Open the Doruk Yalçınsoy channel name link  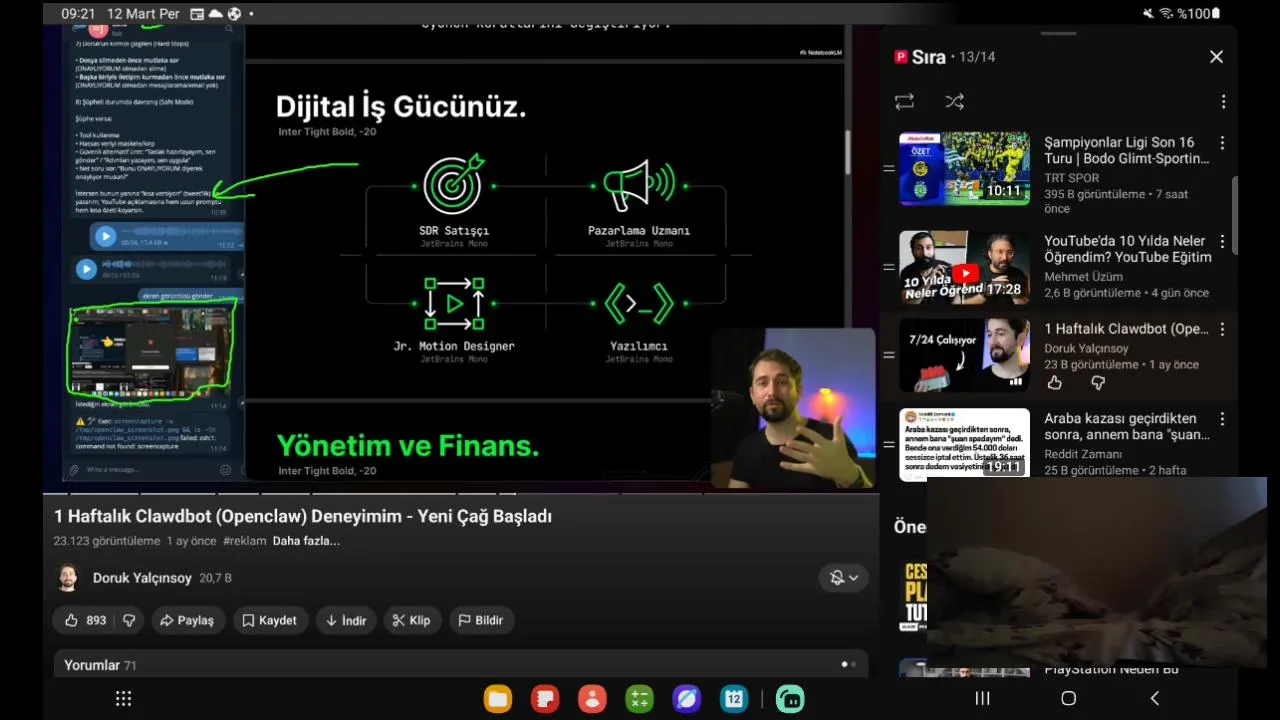[x=142, y=578]
